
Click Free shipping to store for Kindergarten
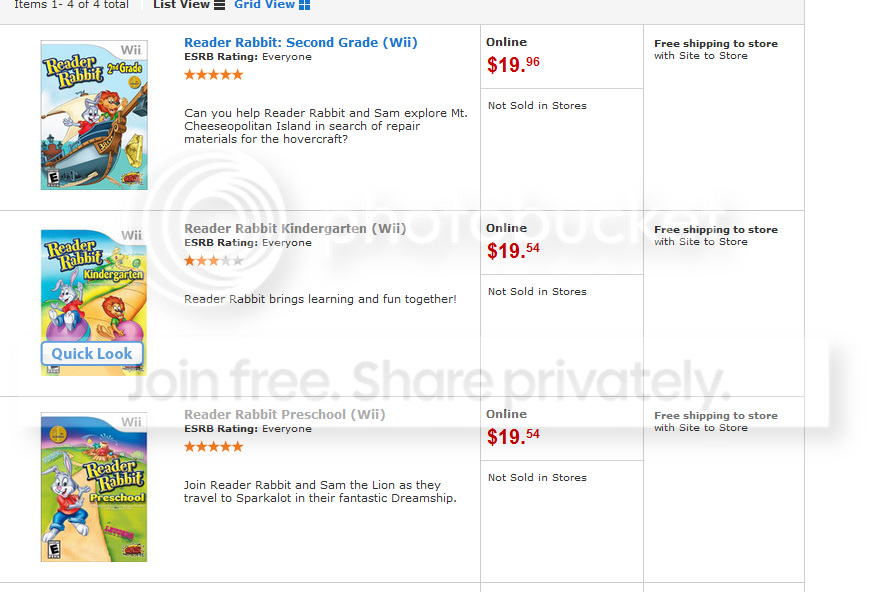point(715,230)
